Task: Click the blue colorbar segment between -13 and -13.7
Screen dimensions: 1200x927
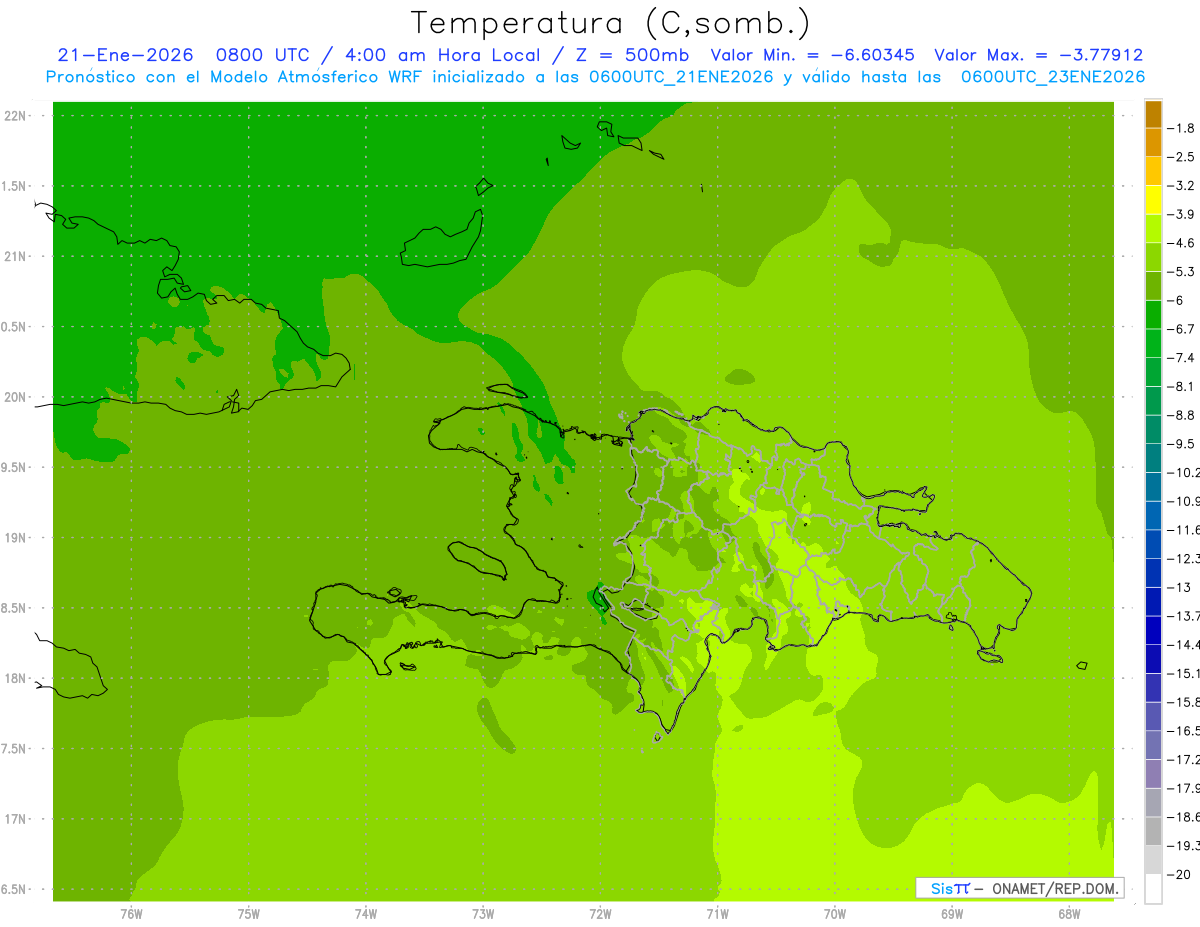Action: tap(1153, 602)
